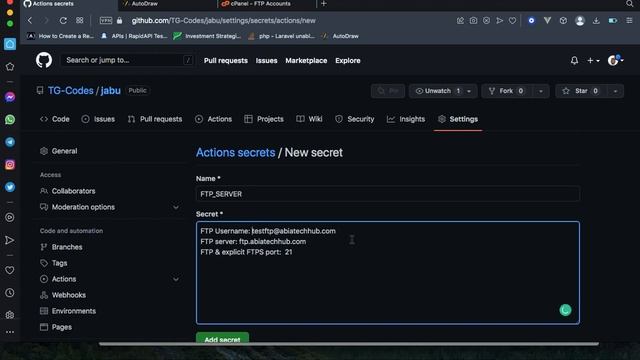Screen dimensions: 640x360
Task: Reload the page with refresh icon
Action: click(63, 20)
